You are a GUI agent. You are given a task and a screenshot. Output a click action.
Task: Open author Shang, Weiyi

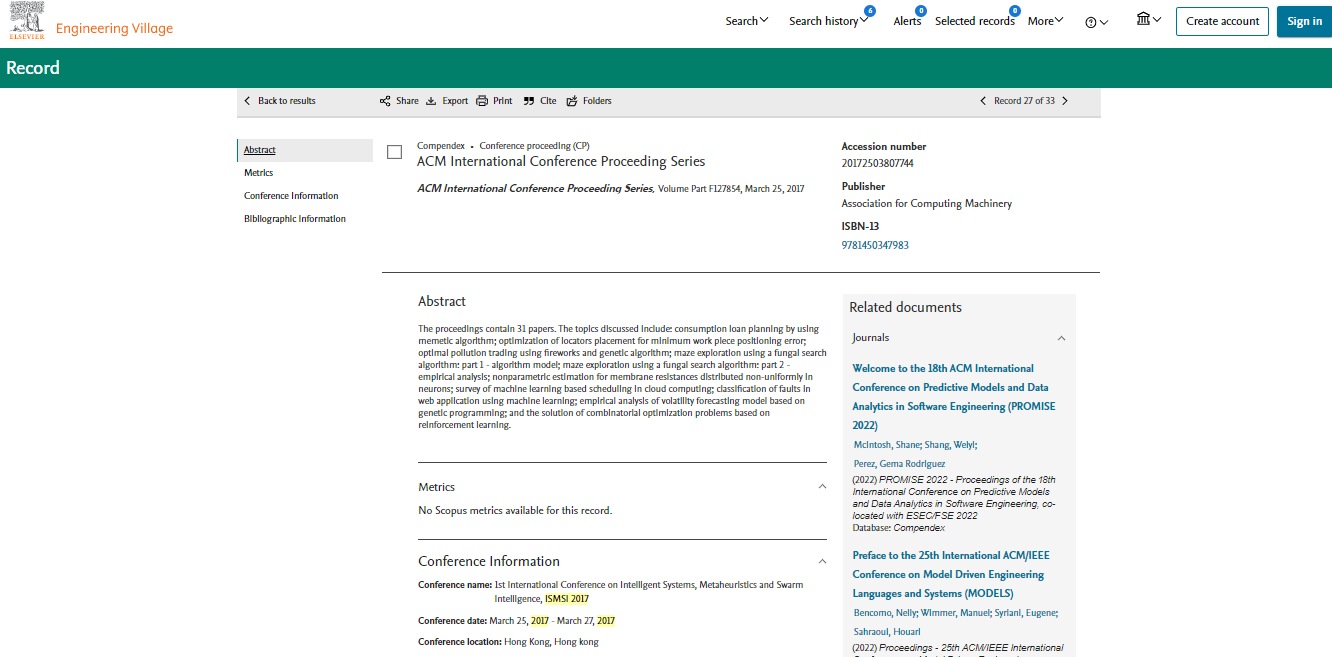[951, 445]
